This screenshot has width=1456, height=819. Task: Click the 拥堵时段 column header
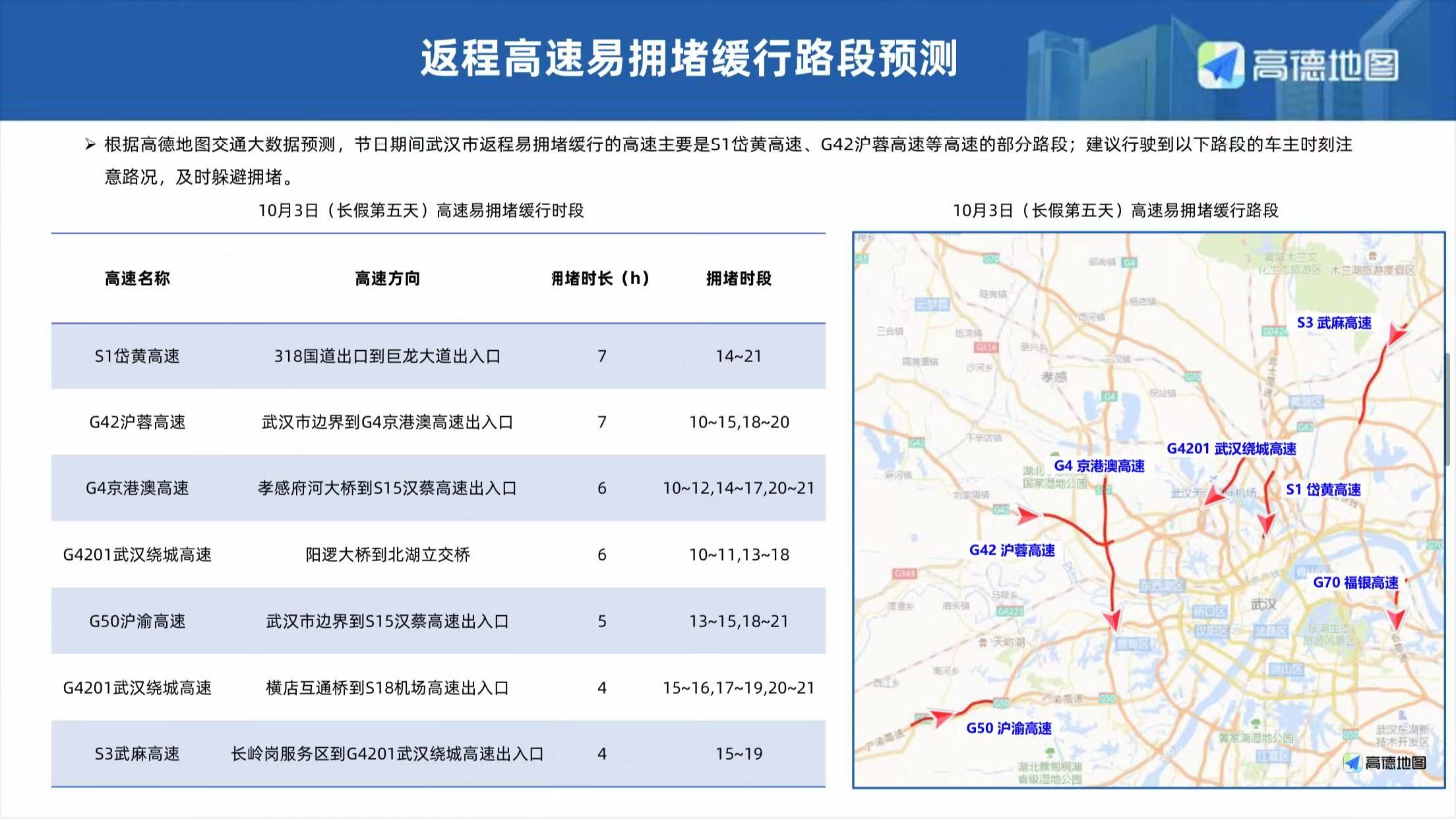coord(739,278)
